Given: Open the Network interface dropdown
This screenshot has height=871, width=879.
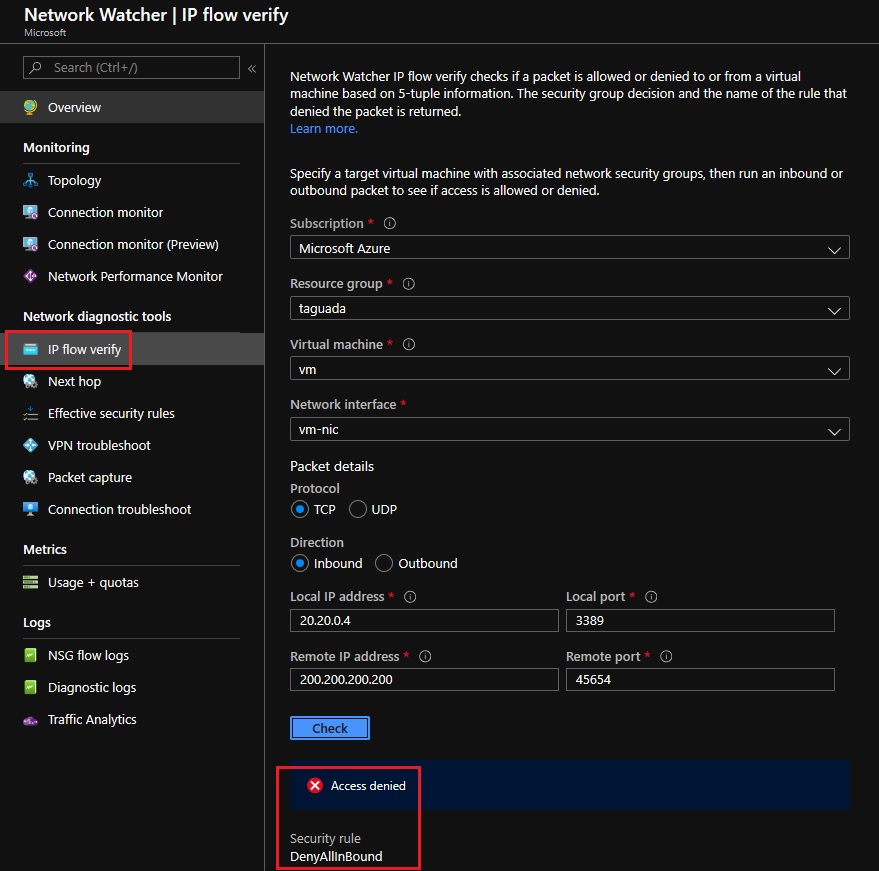Looking at the screenshot, I should click(570, 429).
